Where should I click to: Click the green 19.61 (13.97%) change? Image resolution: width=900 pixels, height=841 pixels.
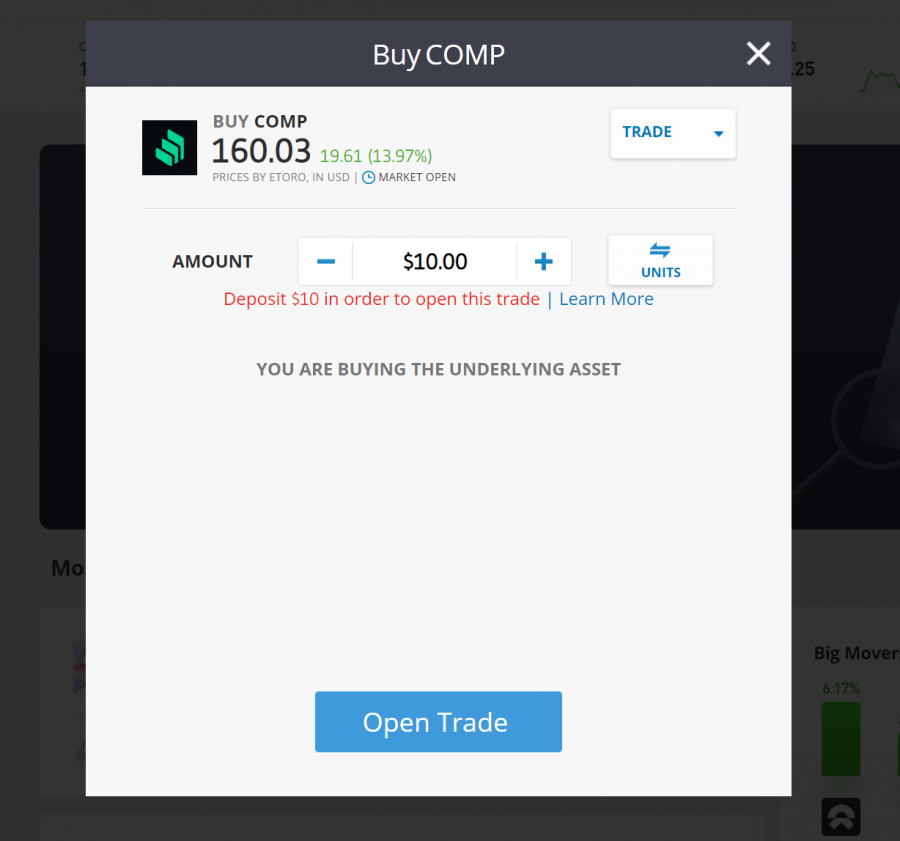coord(376,156)
